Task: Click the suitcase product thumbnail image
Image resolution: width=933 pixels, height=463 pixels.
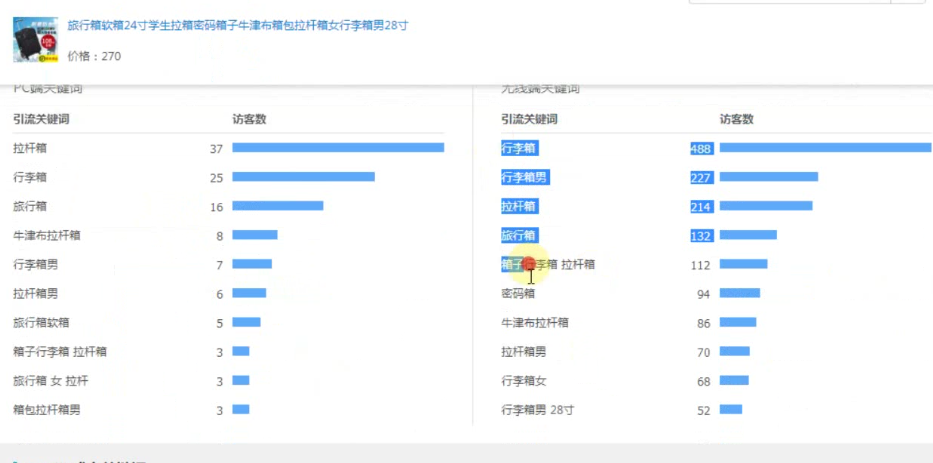Action: coord(35,41)
